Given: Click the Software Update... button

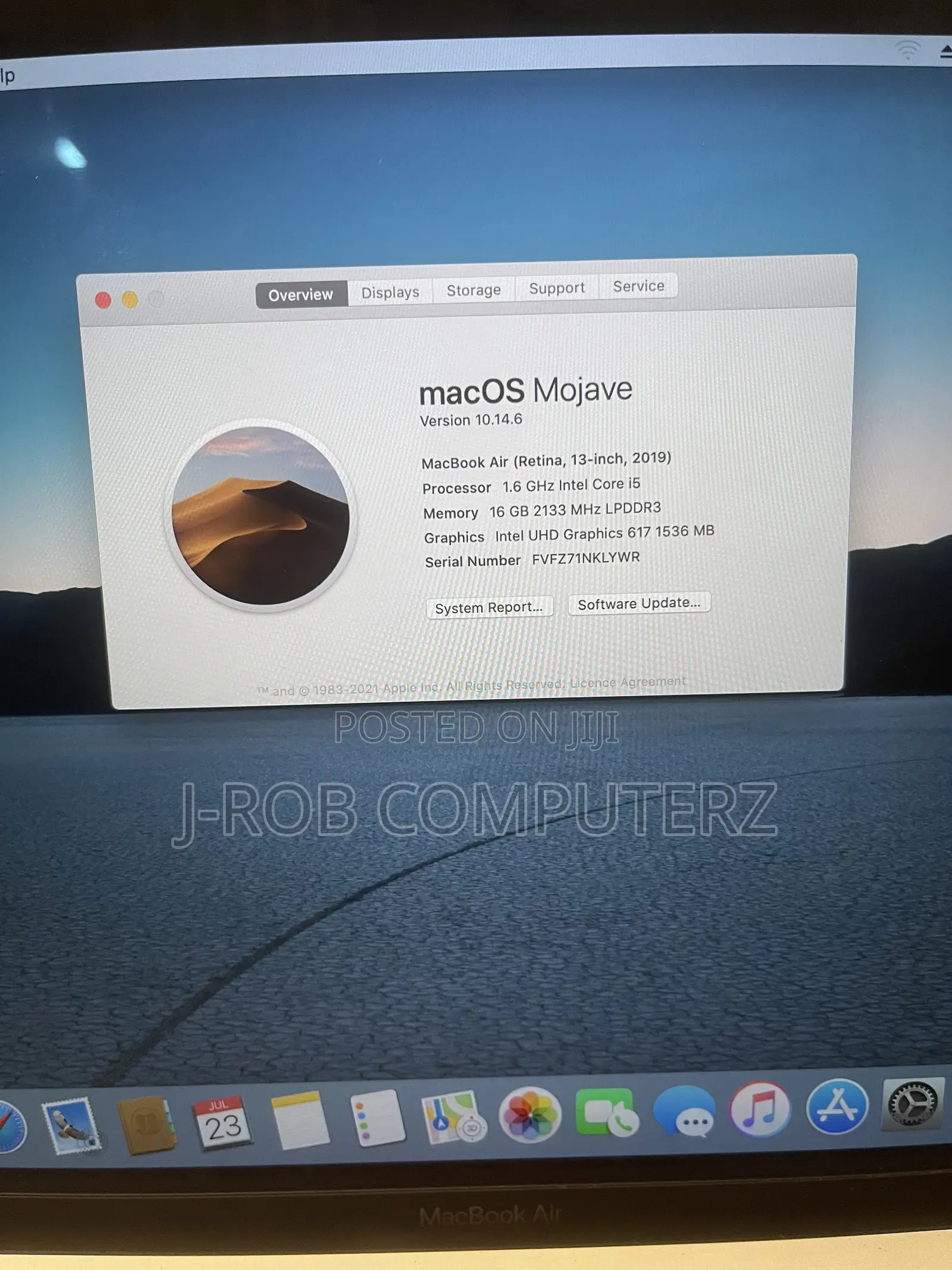Looking at the screenshot, I should click(x=639, y=603).
